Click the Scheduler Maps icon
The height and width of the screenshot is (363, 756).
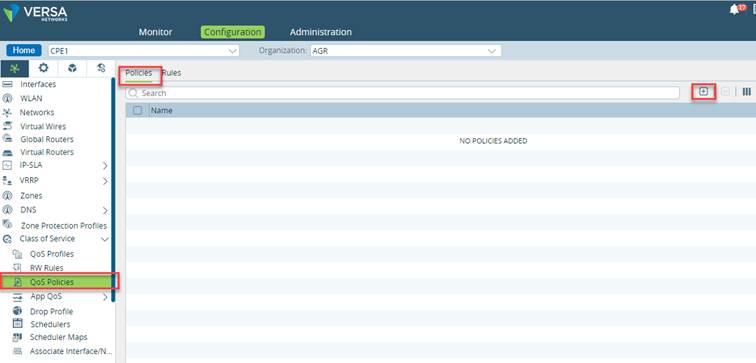tap(17, 337)
